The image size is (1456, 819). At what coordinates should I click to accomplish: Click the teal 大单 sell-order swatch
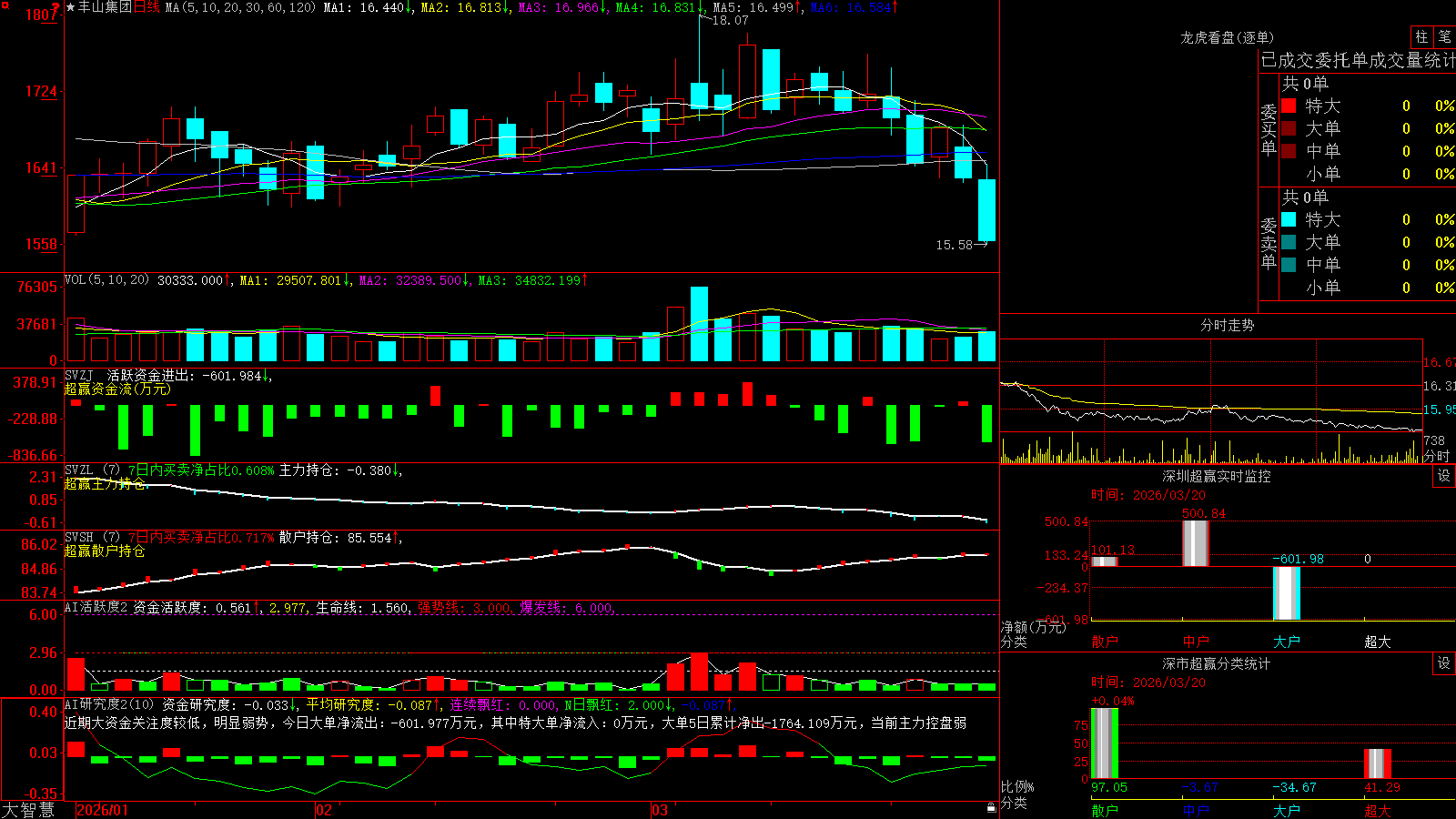click(1289, 242)
